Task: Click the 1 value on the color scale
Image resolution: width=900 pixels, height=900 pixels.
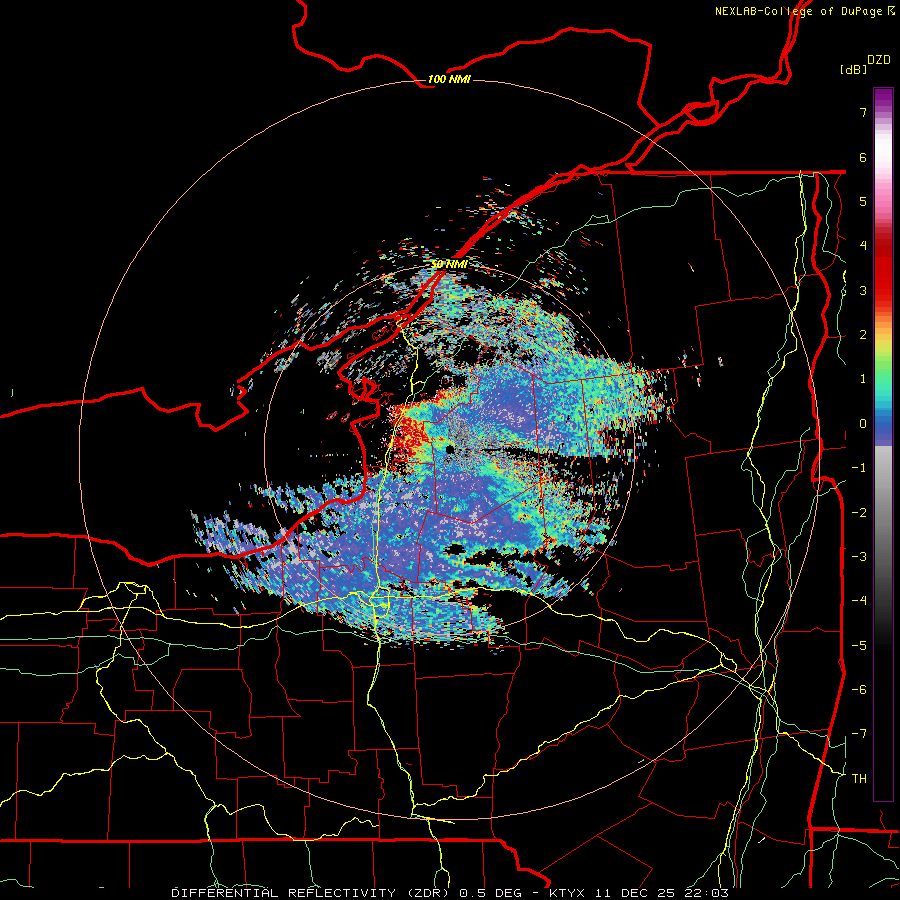Action: pos(863,379)
